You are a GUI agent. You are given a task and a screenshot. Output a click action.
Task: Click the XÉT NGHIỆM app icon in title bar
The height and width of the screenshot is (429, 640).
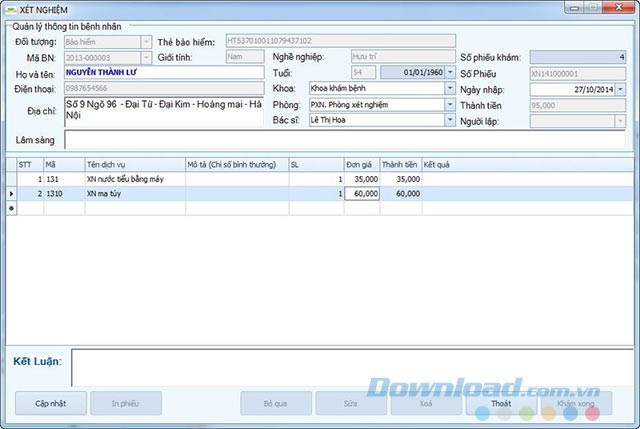pos(10,9)
